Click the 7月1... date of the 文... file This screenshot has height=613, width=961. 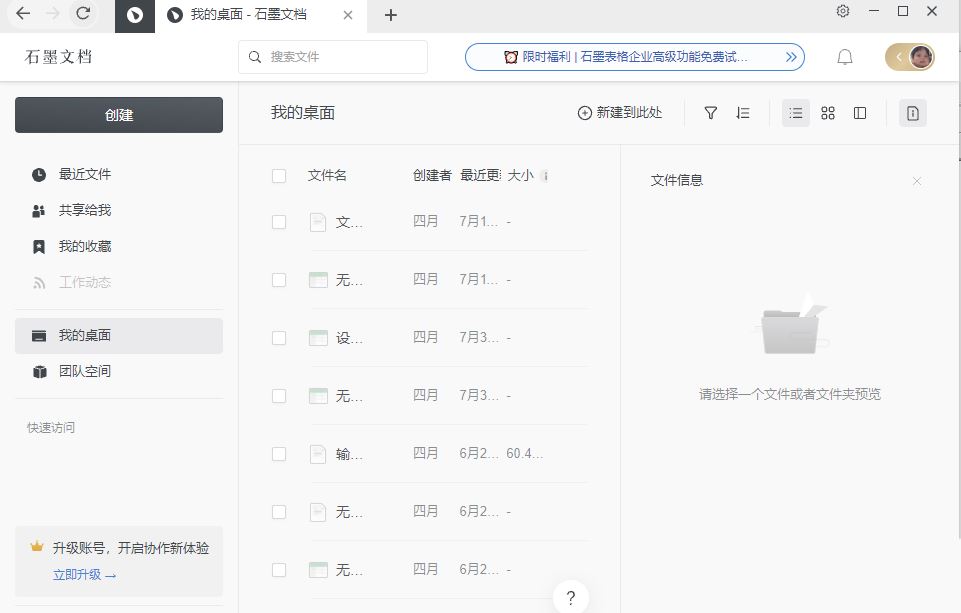point(479,221)
